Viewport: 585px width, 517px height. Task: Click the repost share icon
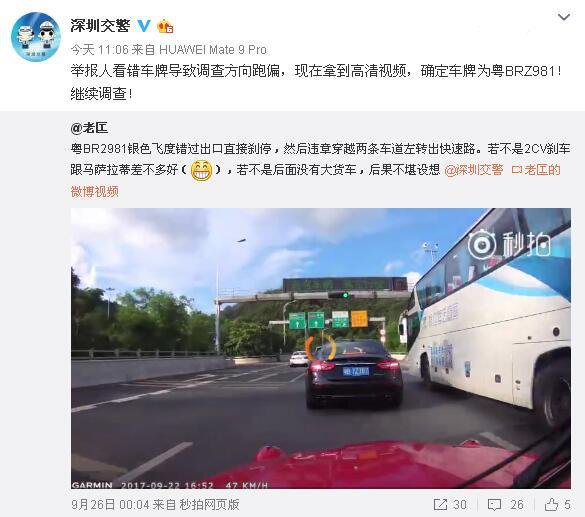[x=440, y=505]
